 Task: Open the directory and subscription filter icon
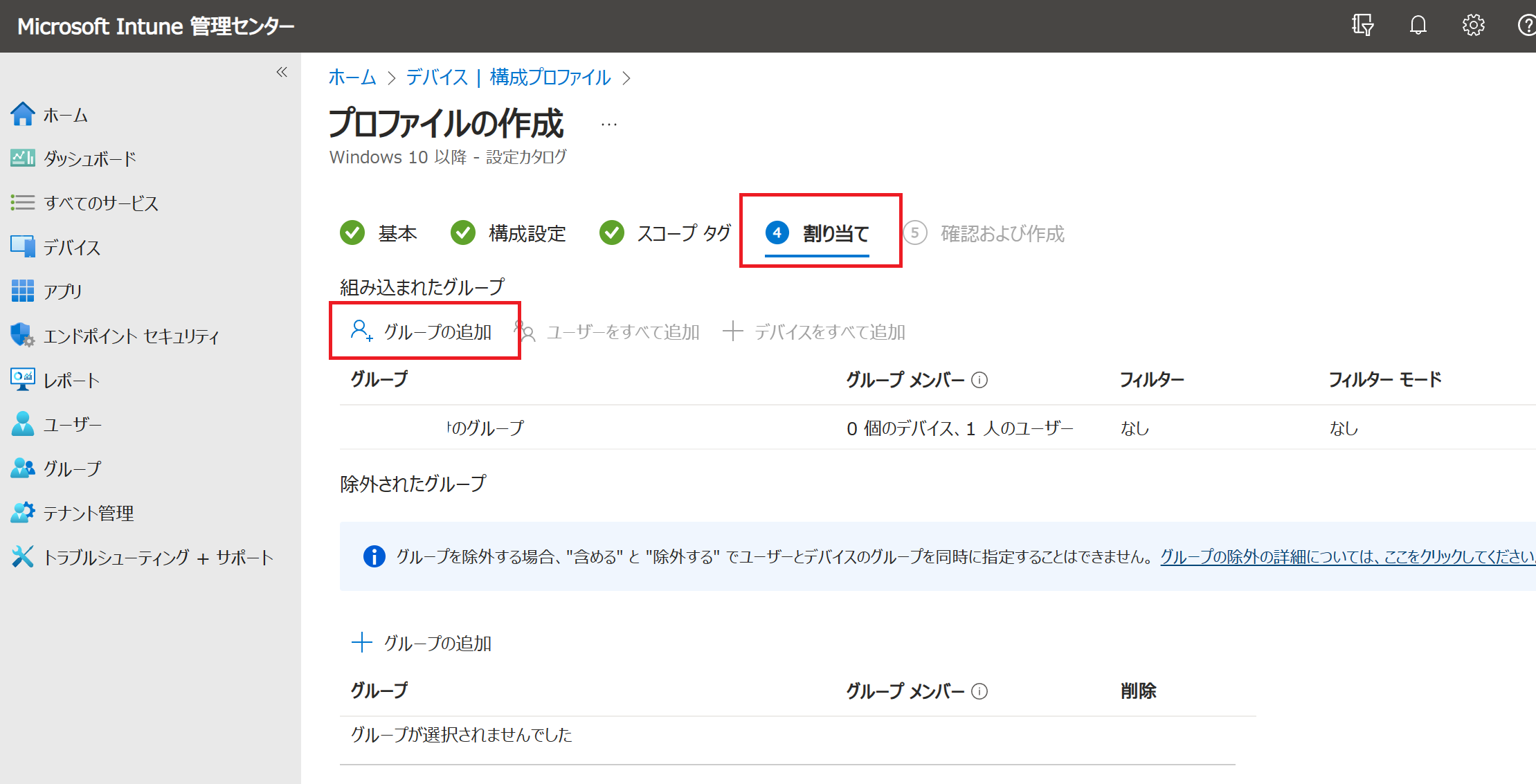(x=1362, y=26)
